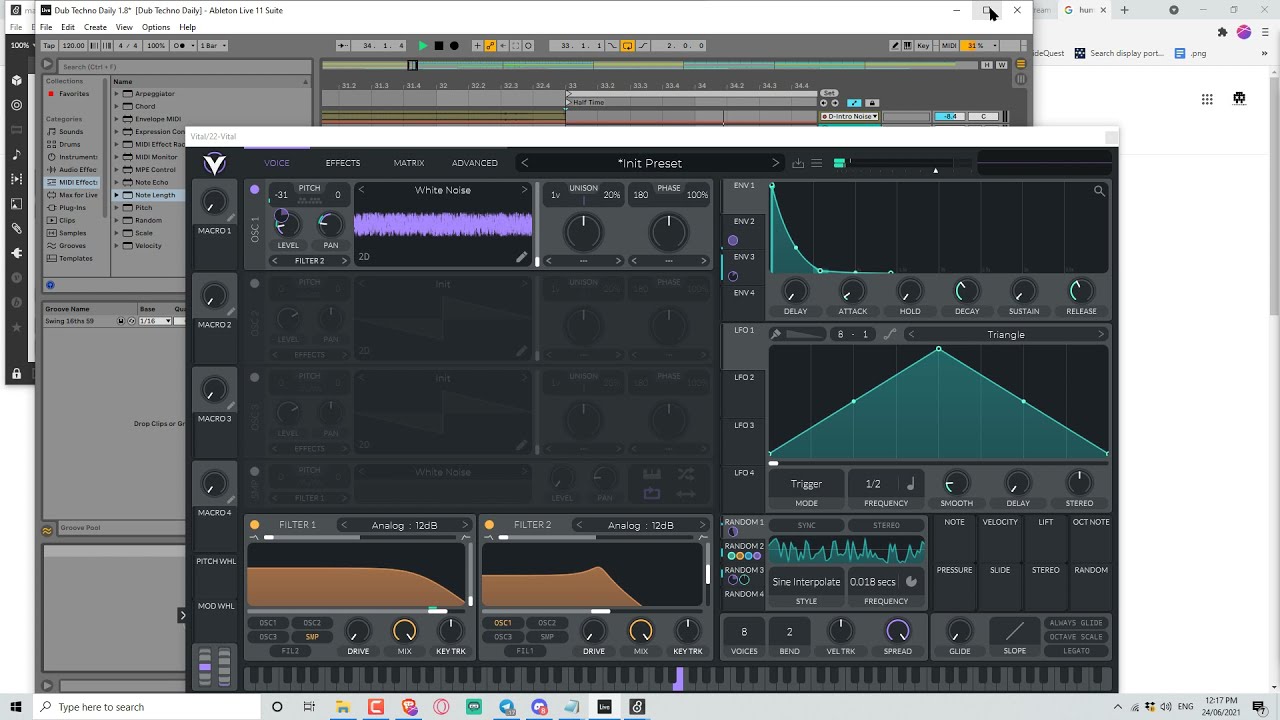Image resolution: width=1280 pixels, height=720 pixels.
Task: Play the Ableton transport
Action: pyautogui.click(x=423, y=46)
